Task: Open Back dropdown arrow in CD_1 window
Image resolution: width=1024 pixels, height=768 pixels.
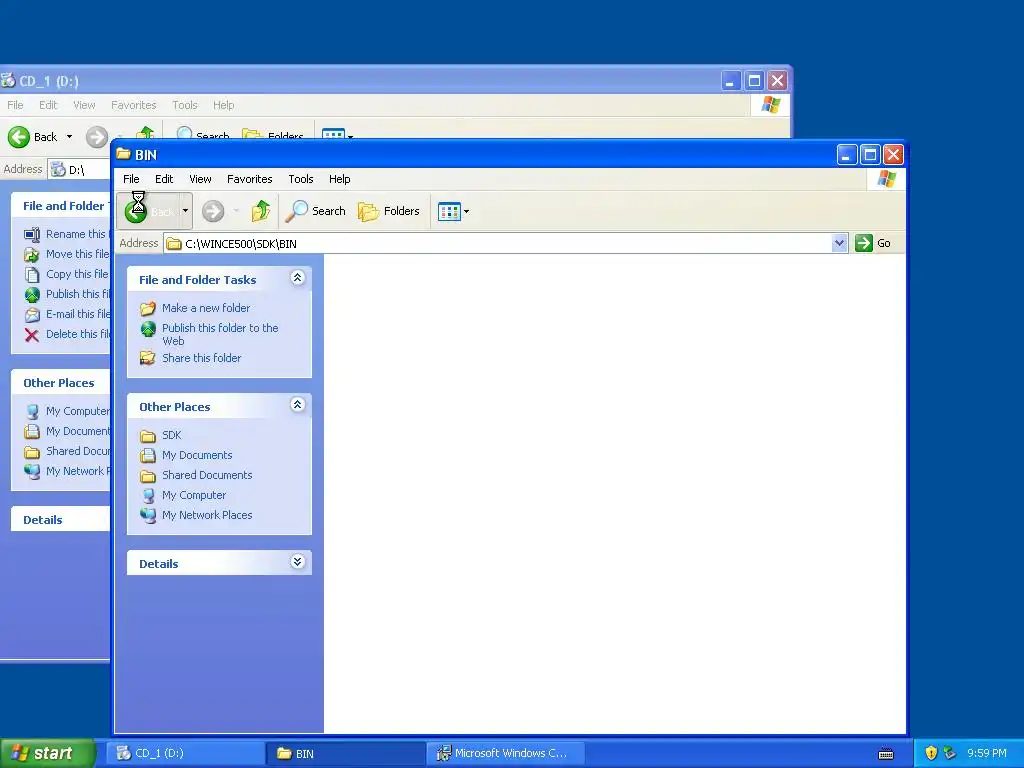Action: [69, 136]
